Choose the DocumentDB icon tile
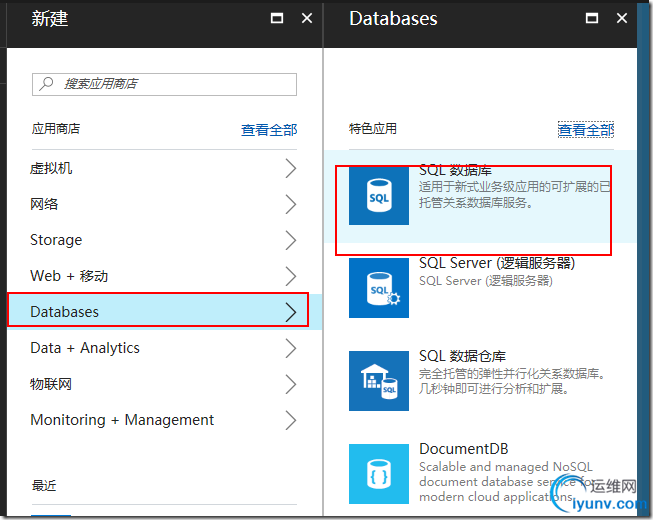The width and height of the screenshot is (653, 520). pyautogui.click(x=379, y=474)
